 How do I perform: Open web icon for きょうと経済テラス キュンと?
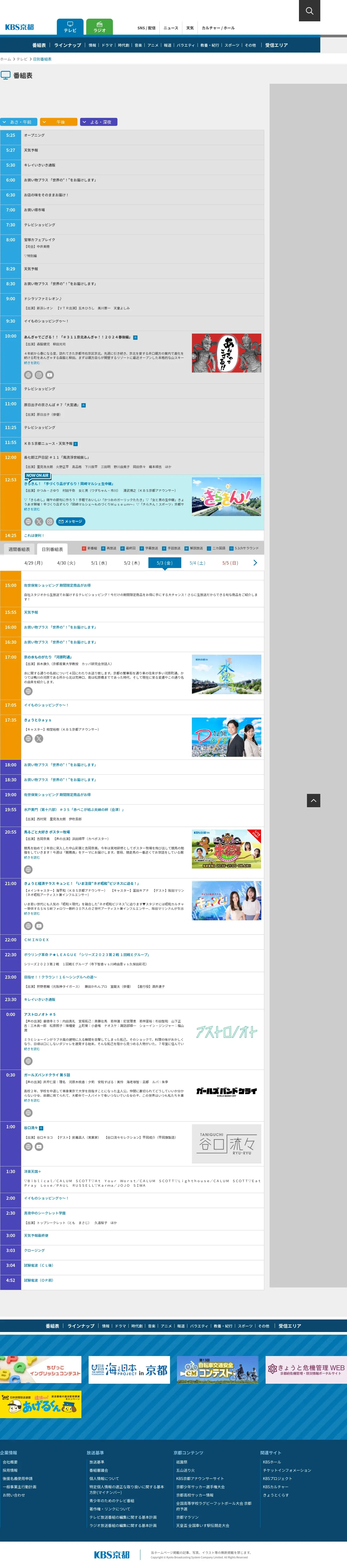(x=28, y=926)
